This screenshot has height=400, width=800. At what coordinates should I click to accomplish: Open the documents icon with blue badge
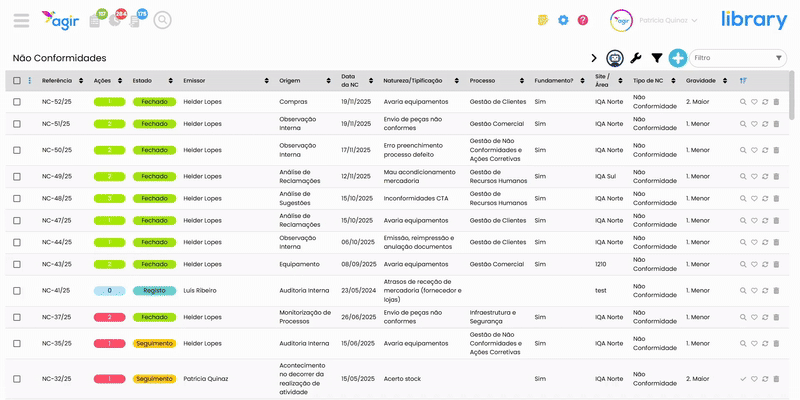(x=135, y=21)
